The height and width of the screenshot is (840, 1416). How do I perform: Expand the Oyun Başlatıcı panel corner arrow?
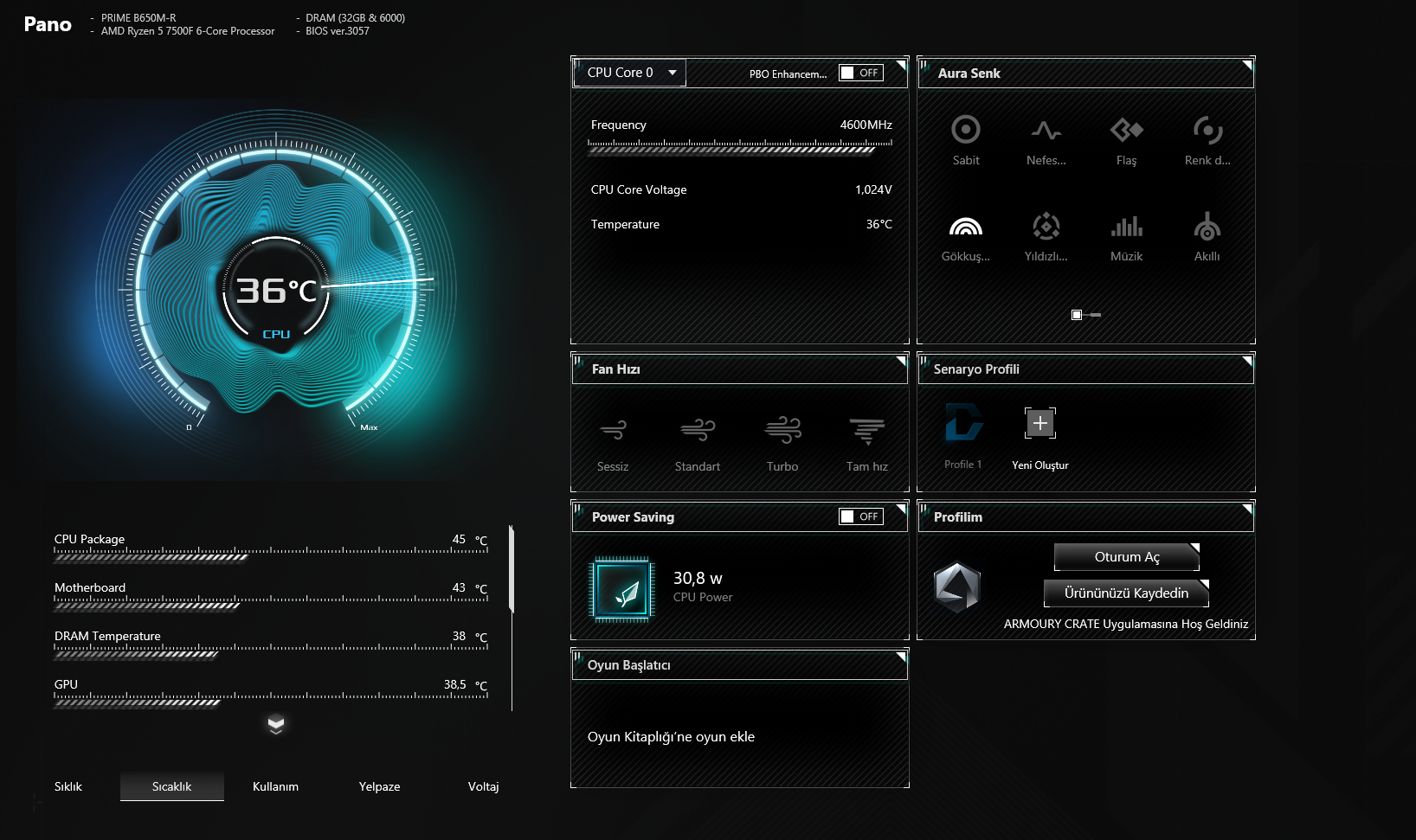pyautogui.click(x=900, y=657)
